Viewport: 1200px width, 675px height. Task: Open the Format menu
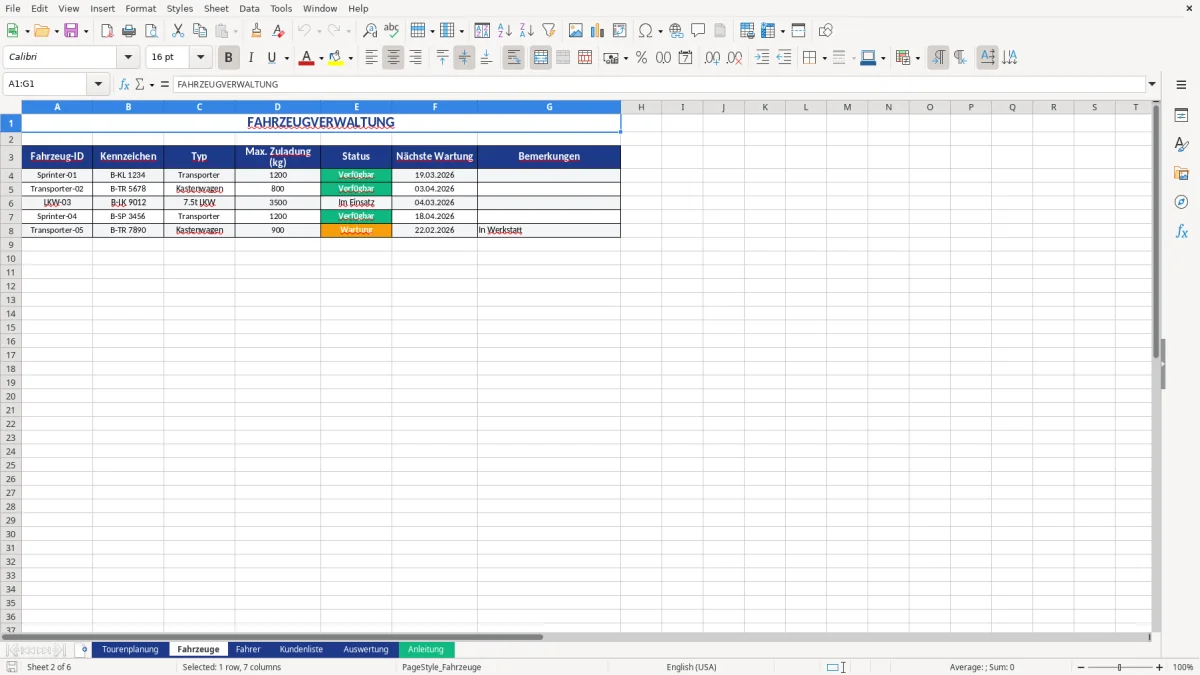(x=140, y=8)
